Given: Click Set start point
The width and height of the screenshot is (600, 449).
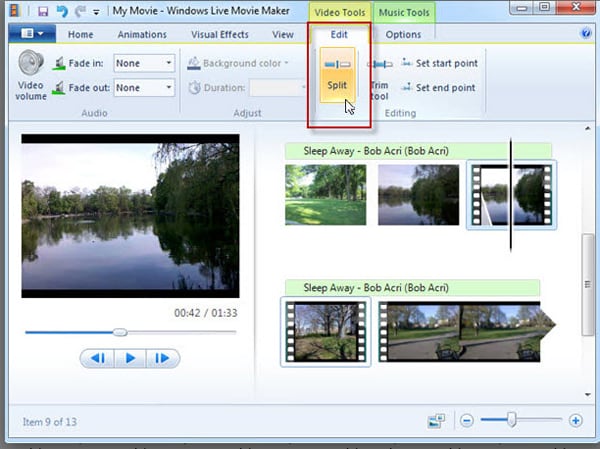Looking at the screenshot, I should (439, 63).
